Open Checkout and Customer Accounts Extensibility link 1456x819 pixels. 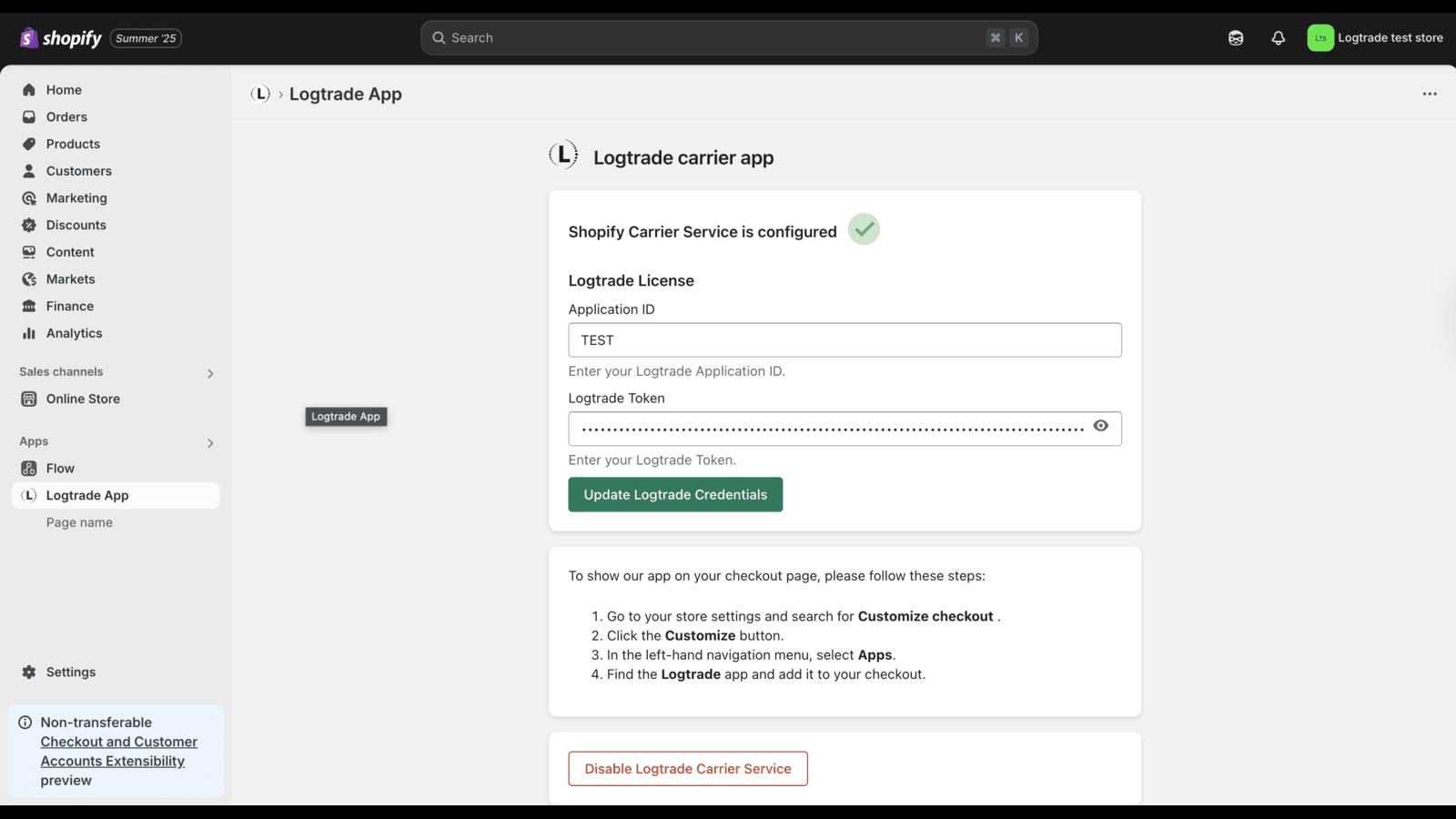click(x=118, y=752)
